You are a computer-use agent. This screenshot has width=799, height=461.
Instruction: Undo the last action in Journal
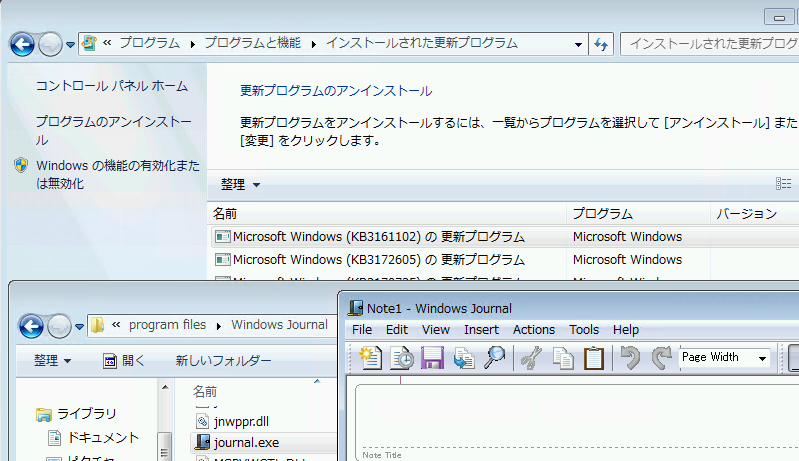[x=630, y=358]
